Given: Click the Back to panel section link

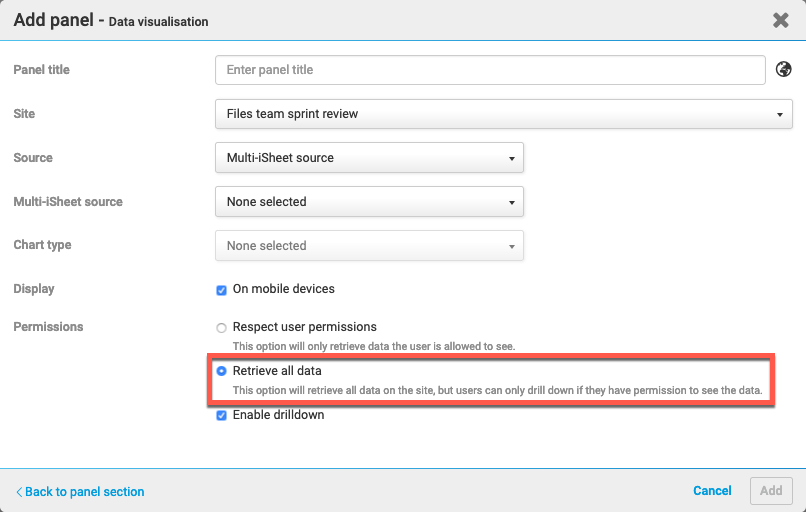Looking at the screenshot, I should point(80,492).
